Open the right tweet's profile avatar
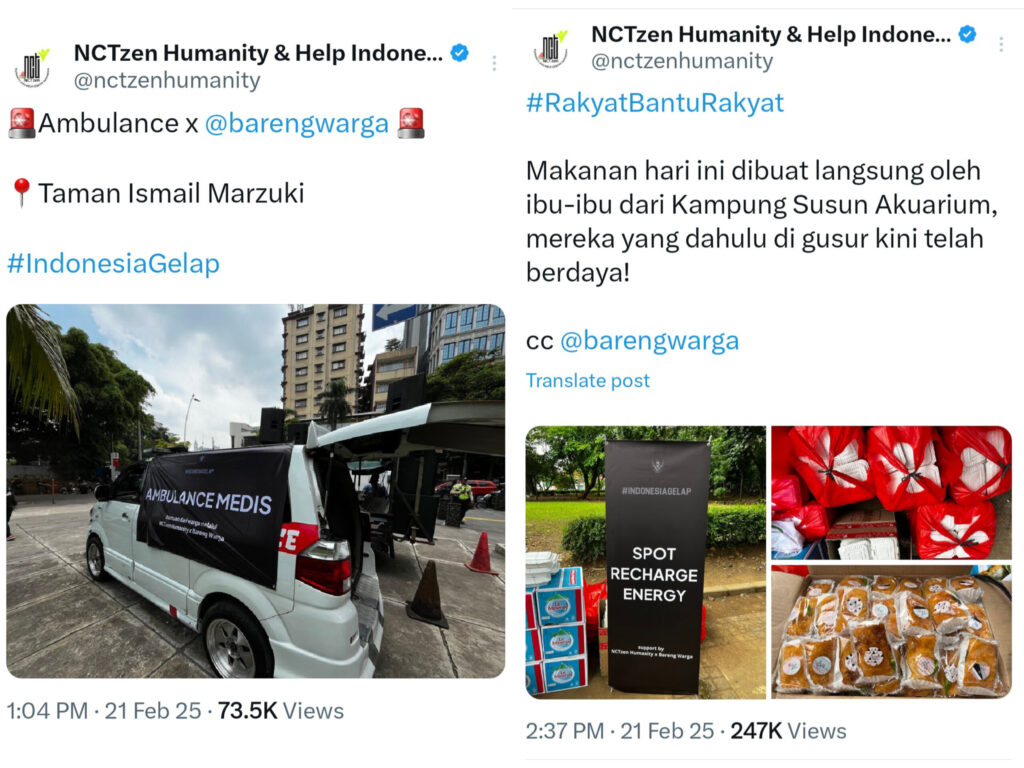 click(x=551, y=50)
